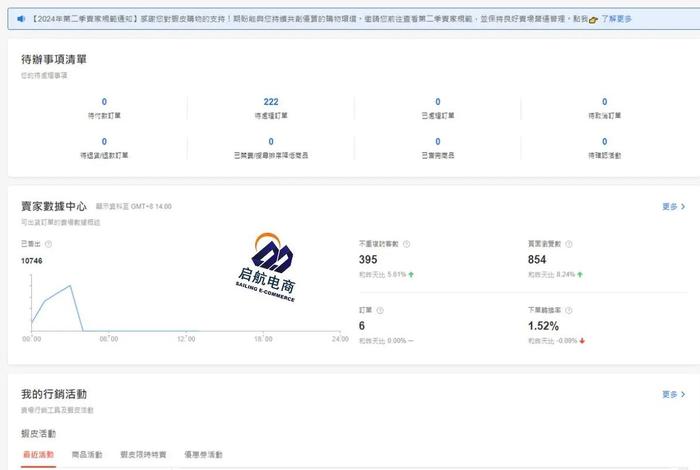This screenshot has height=470, width=700.
Task: Open 待退貨/退款訂單 to-do item
Action: [x=104, y=148]
